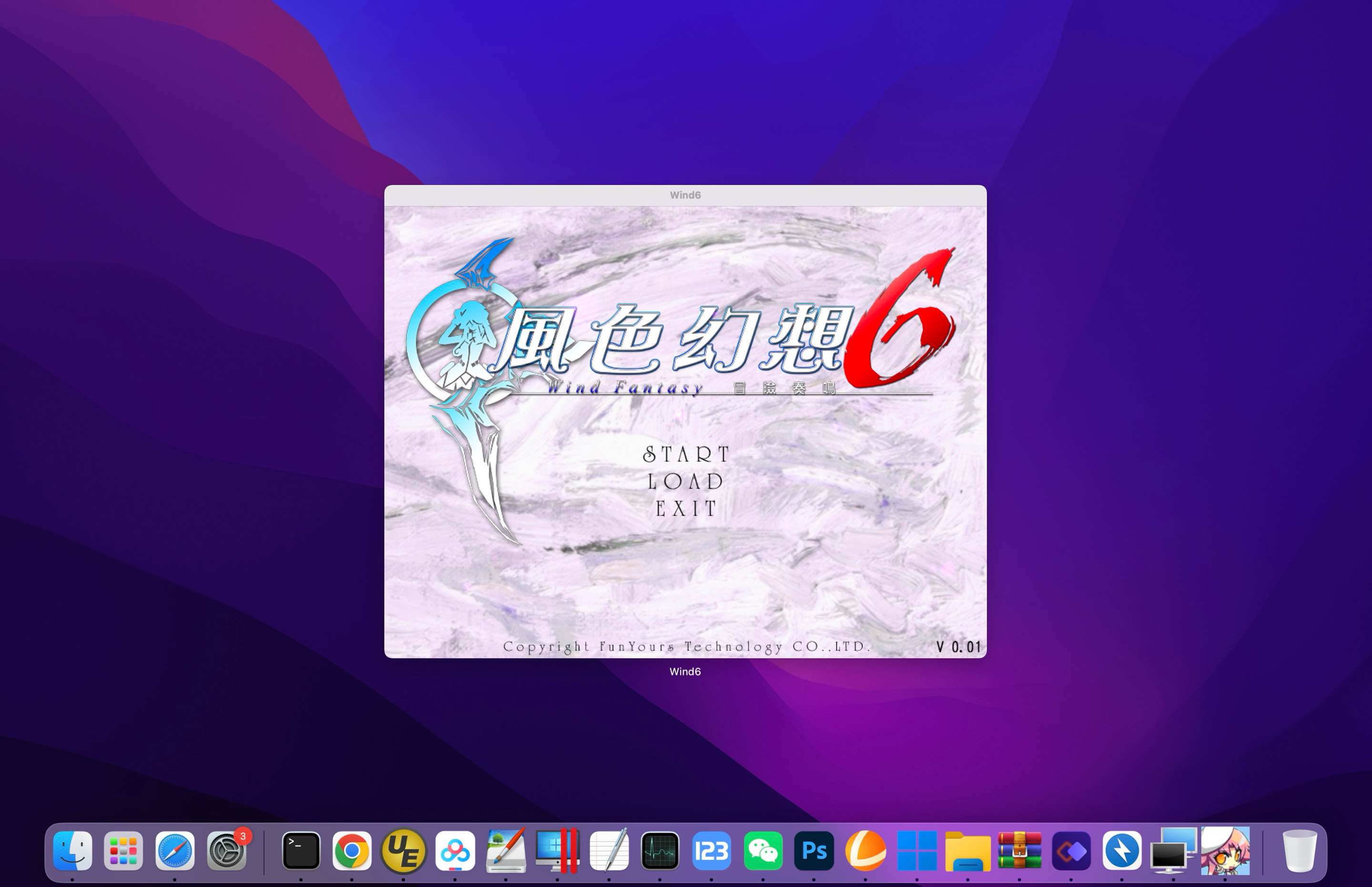Open Finder from the Dock

tap(72, 851)
